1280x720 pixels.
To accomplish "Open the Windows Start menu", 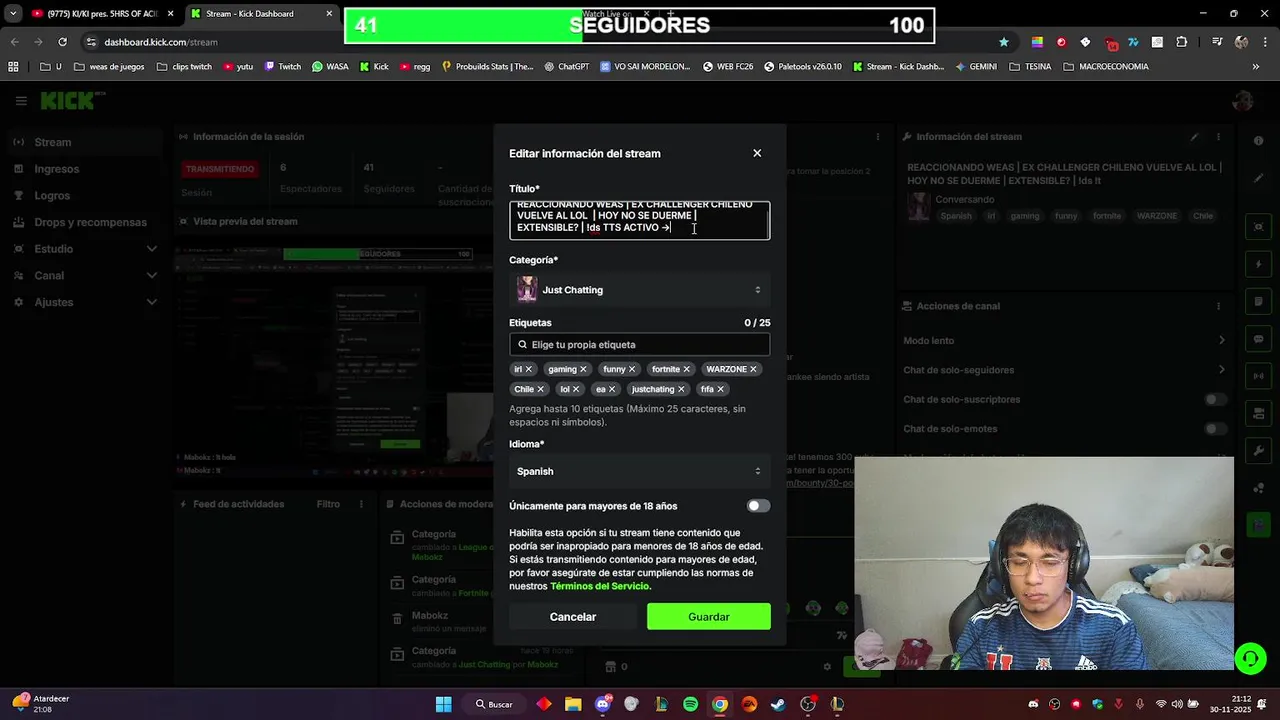I will click(443, 704).
